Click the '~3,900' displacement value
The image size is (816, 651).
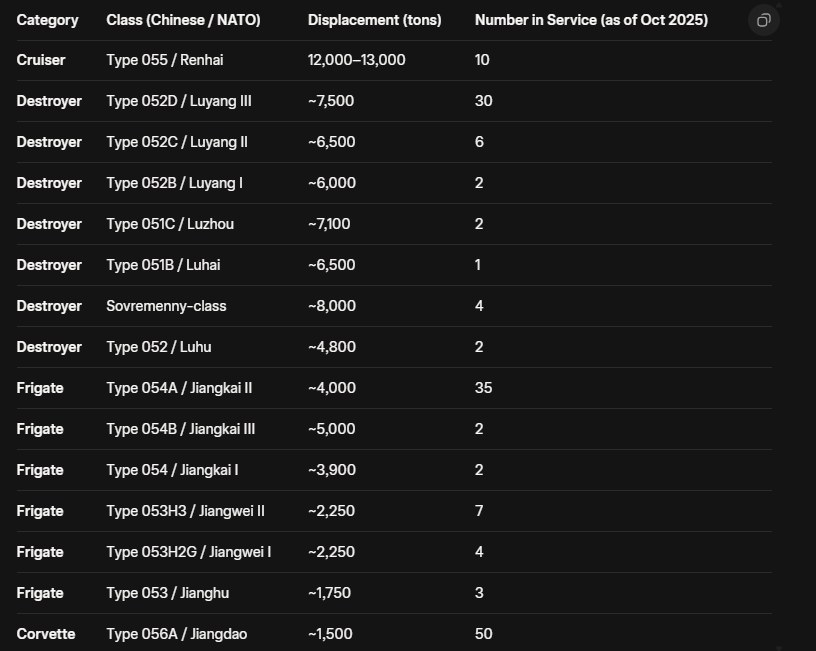(x=332, y=470)
